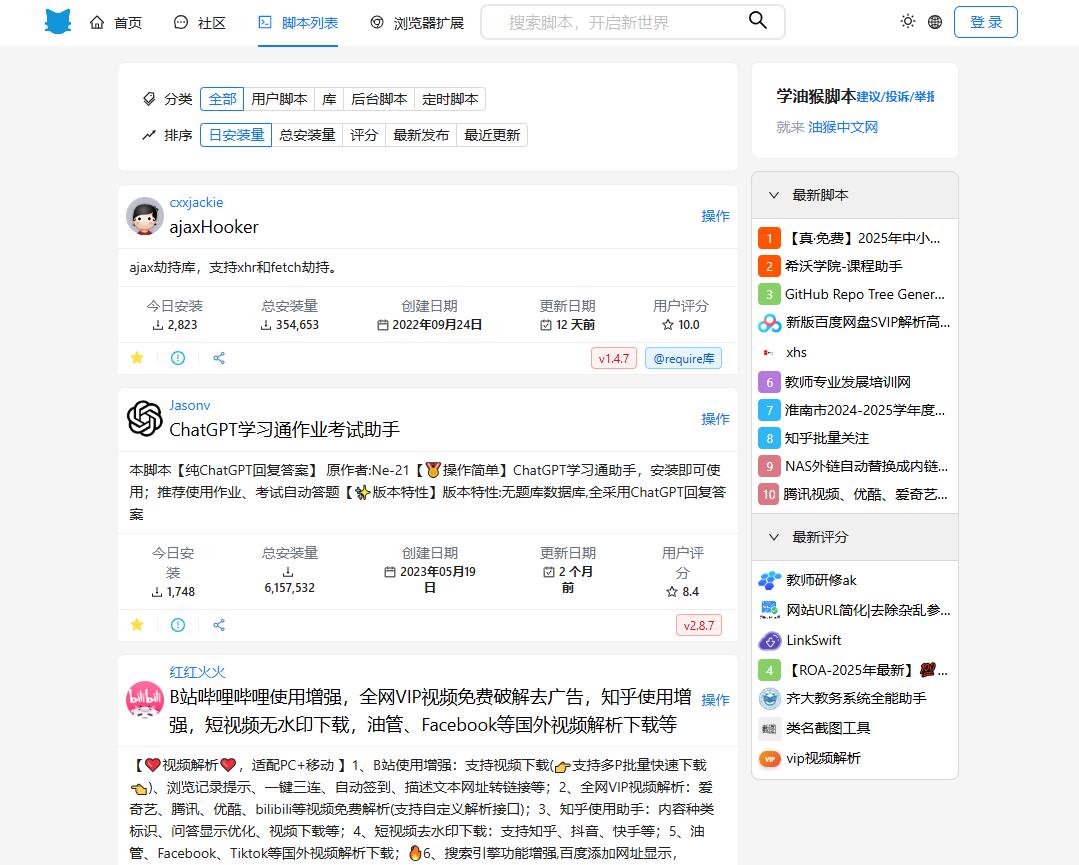The width and height of the screenshot is (1079, 865).
Task: Open ChatGPT学习通作业考试助手 title link
Action: [x=284, y=430]
